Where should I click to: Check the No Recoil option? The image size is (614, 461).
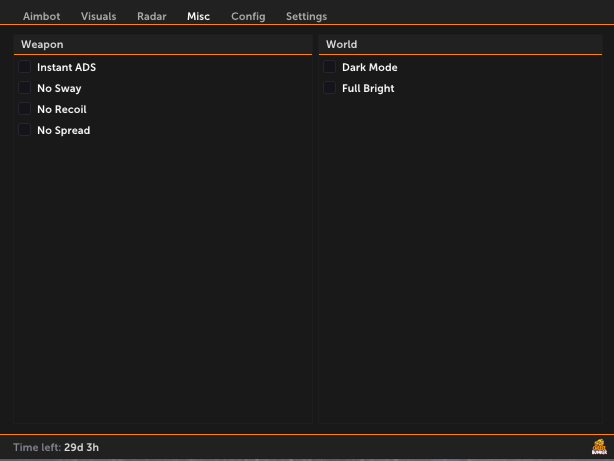[25, 109]
